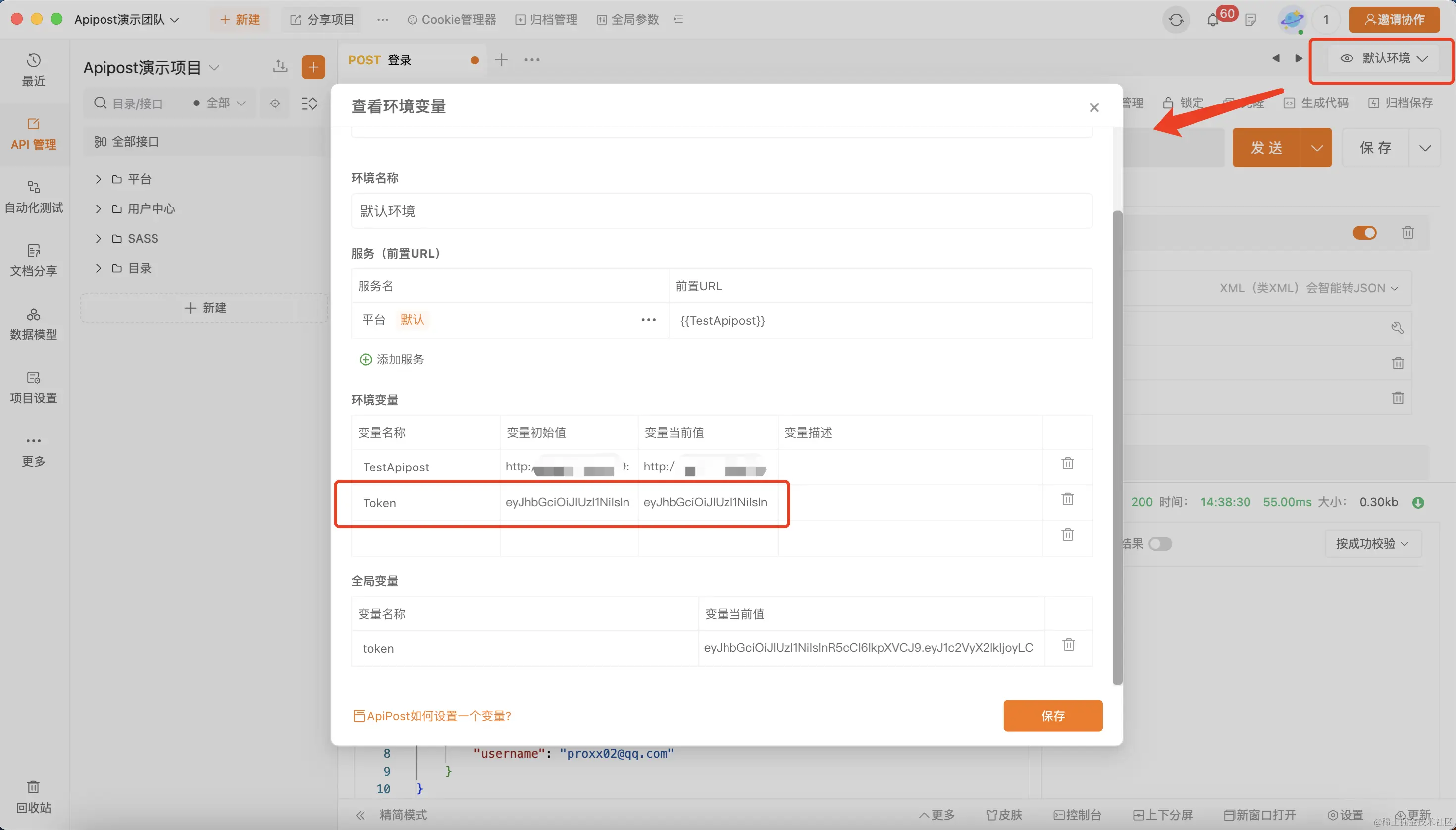
Task: Click the import/export icon beside project name
Action: (x=280, y=67)
